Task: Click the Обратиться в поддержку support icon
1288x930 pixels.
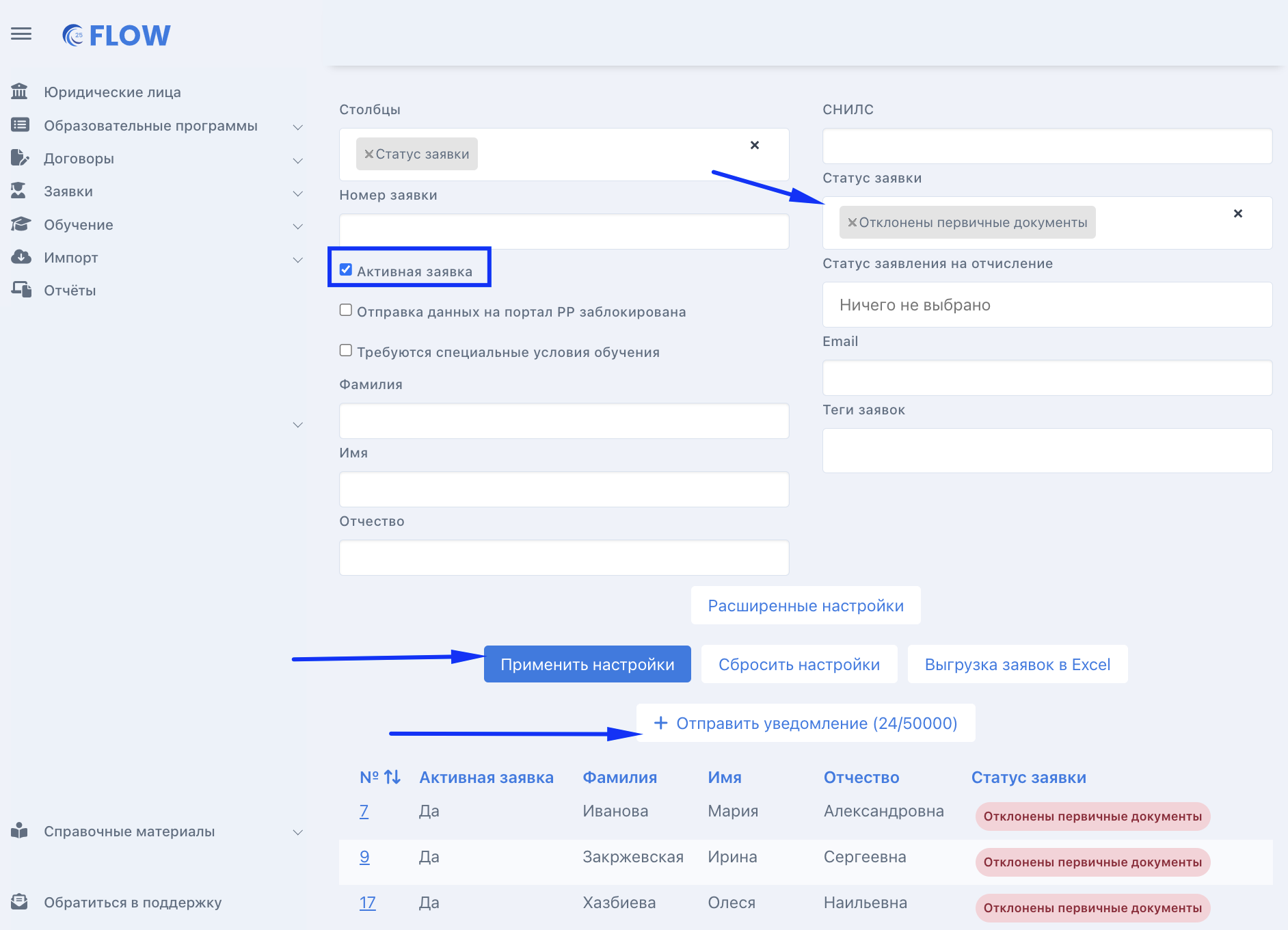Action: [20, 902]
